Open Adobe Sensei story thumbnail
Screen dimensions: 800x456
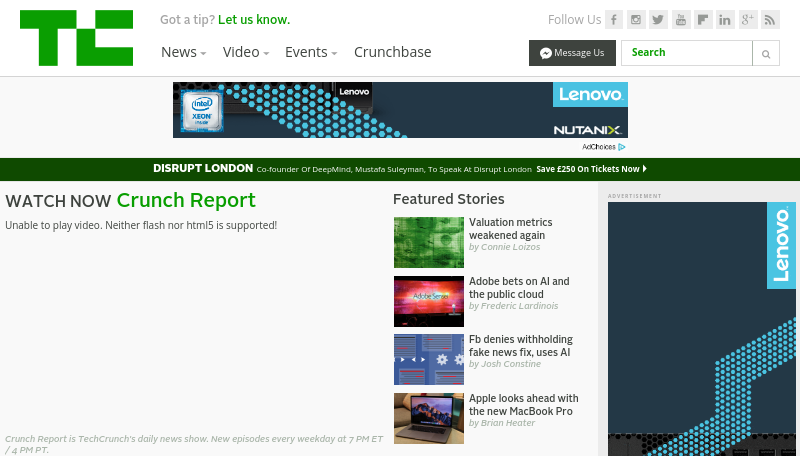429,301
